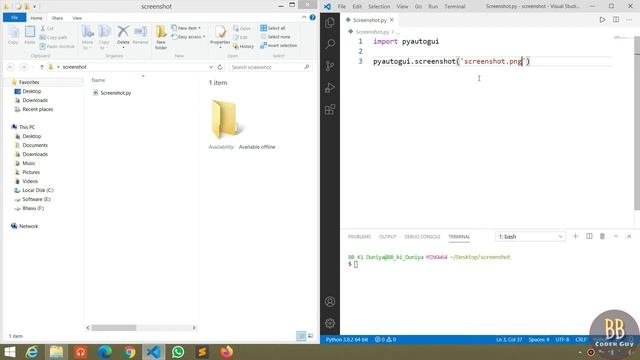
Task: Open WhatsApp from taskbar
Action: tap(178, 352)
